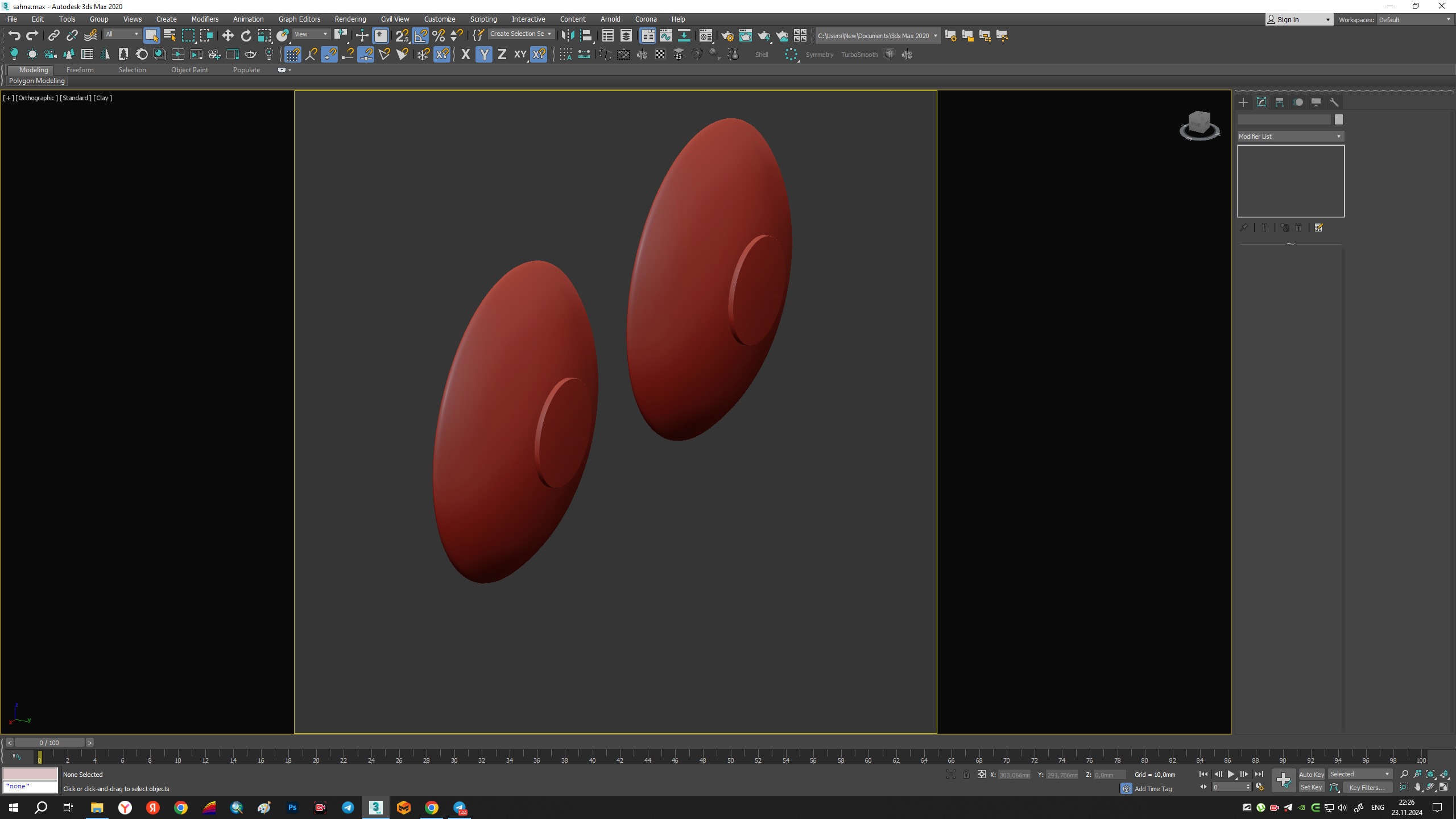Image resolution: width=1456 pixels, height=819 pixels.
Task: Click Maximize Viewport Toggle icon
Action: [x=1443, y=787]
